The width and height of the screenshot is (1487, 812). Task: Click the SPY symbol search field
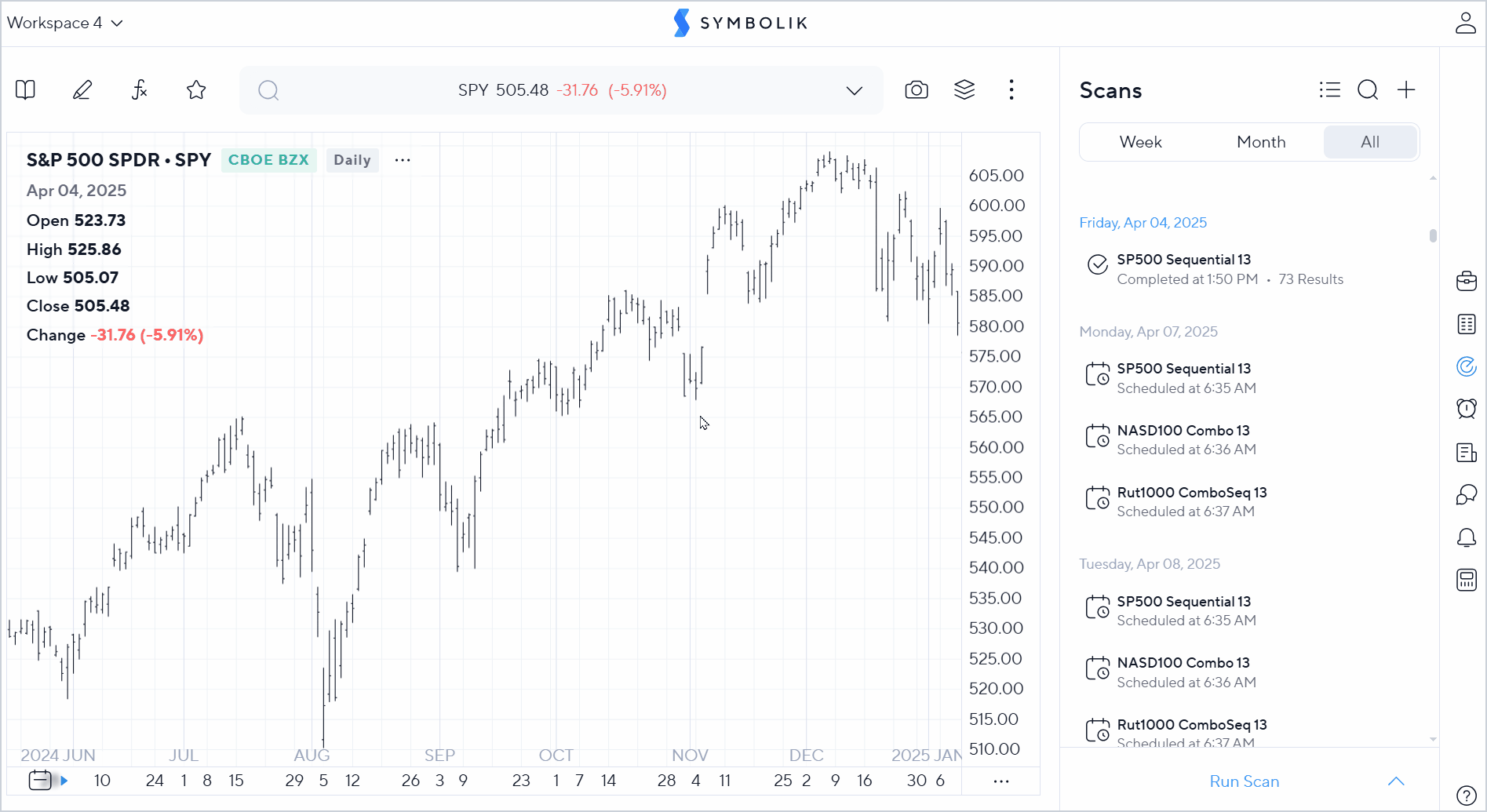pos(561,90)
